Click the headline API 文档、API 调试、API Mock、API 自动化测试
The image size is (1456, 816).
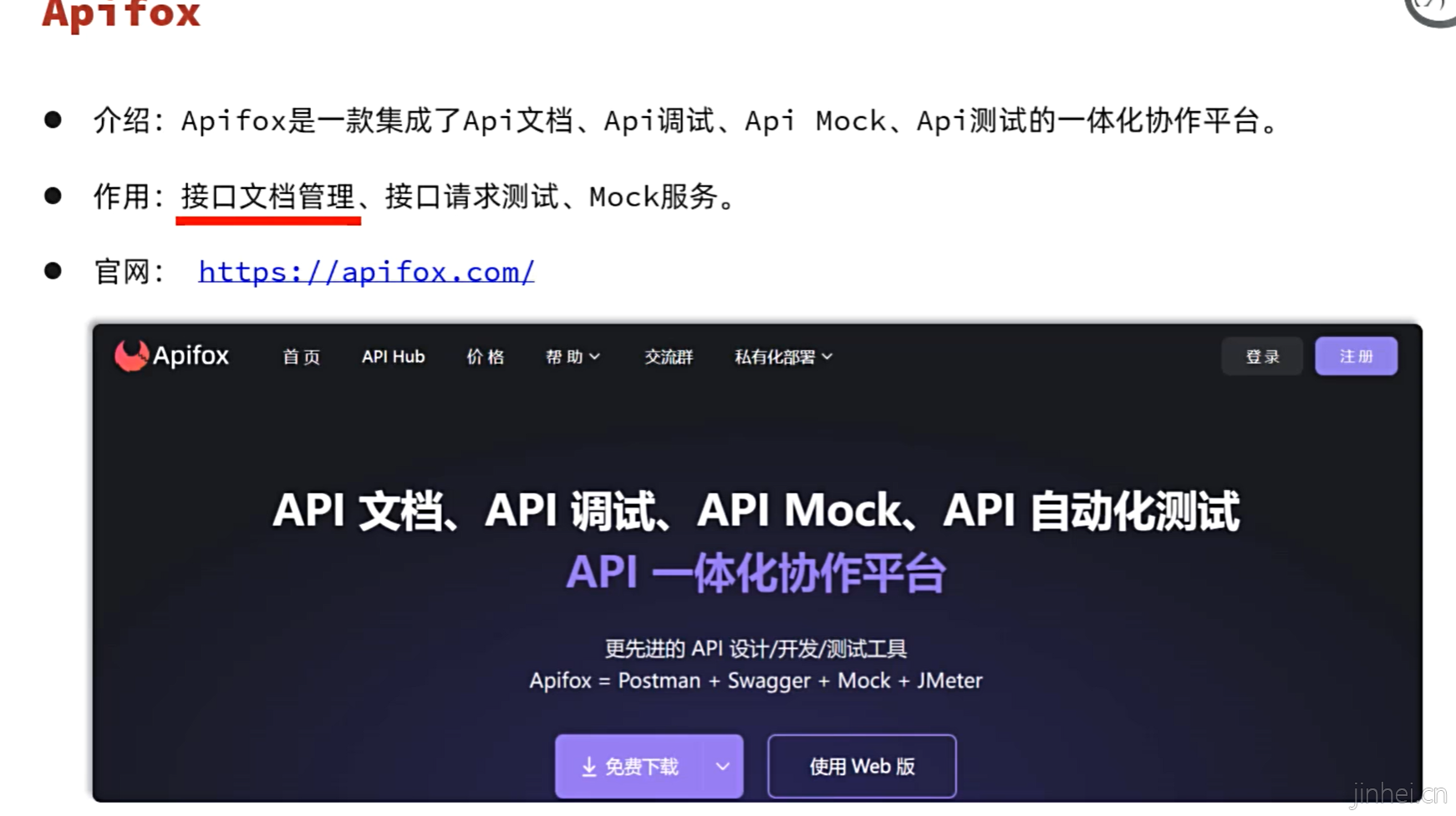pyautogui.click(x=756, y=511)
